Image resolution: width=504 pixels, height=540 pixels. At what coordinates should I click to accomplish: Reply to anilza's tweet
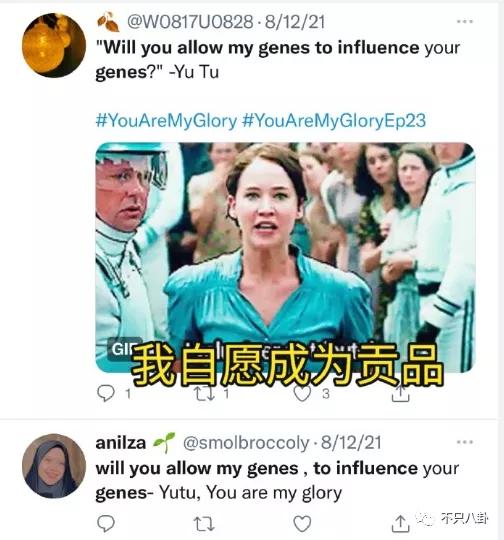(x=106, y=523)
